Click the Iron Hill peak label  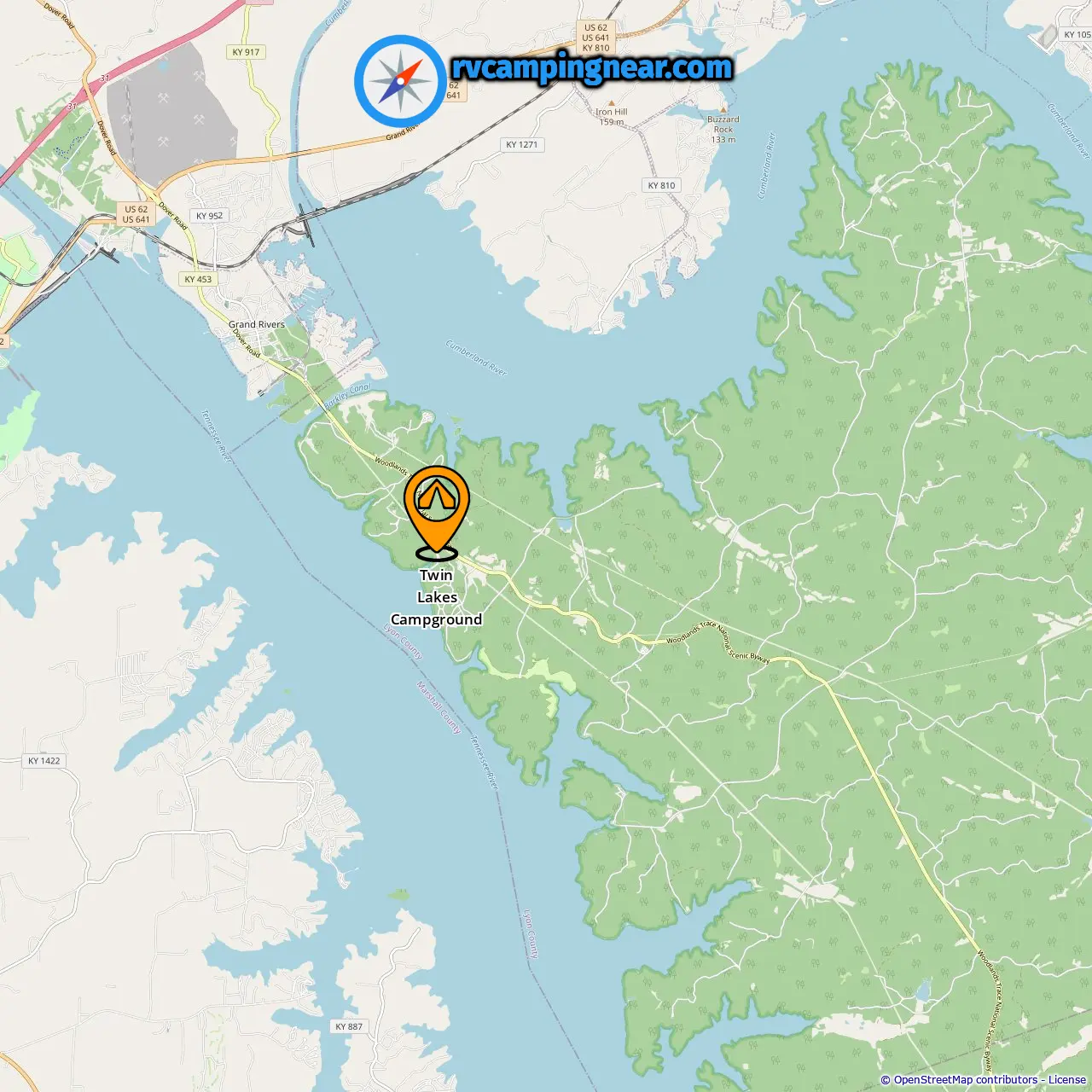tap(612, 112)
